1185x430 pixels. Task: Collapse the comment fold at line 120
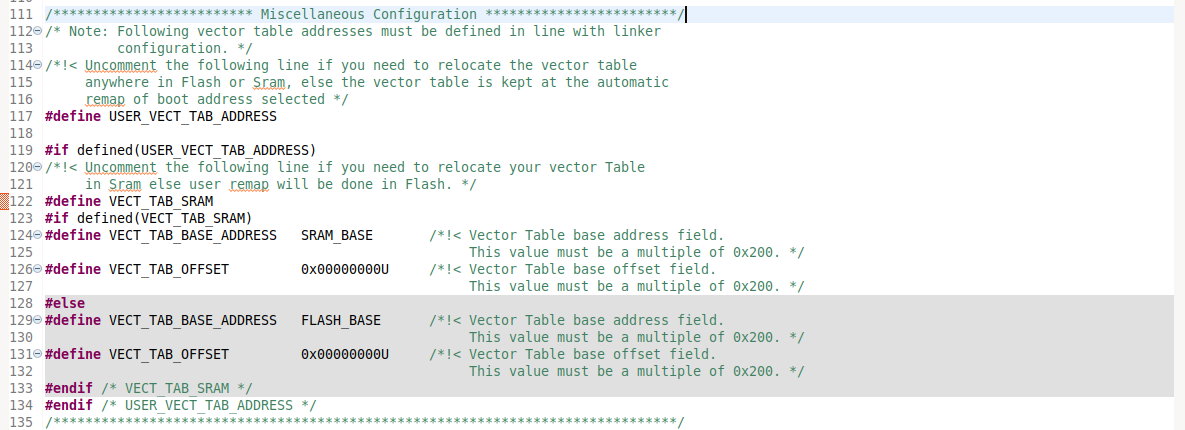click(37, 168)
